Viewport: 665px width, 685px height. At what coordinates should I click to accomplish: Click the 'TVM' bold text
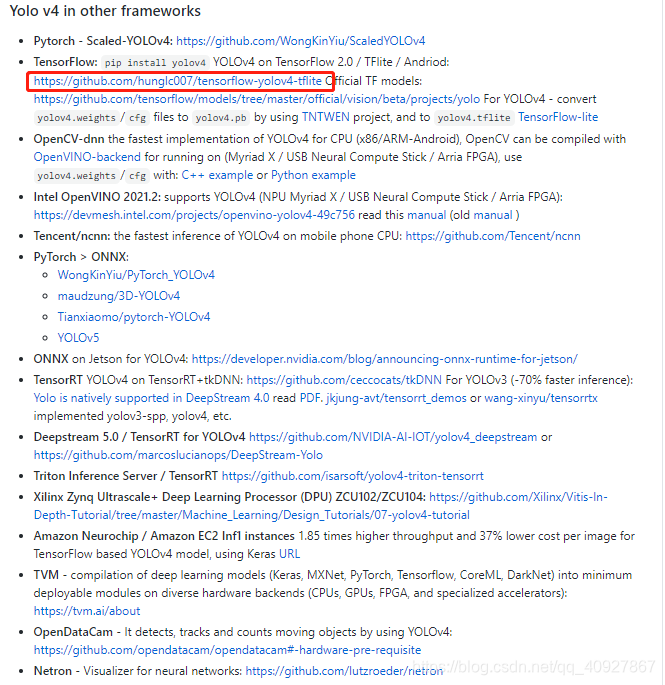[x=46, y=575]
